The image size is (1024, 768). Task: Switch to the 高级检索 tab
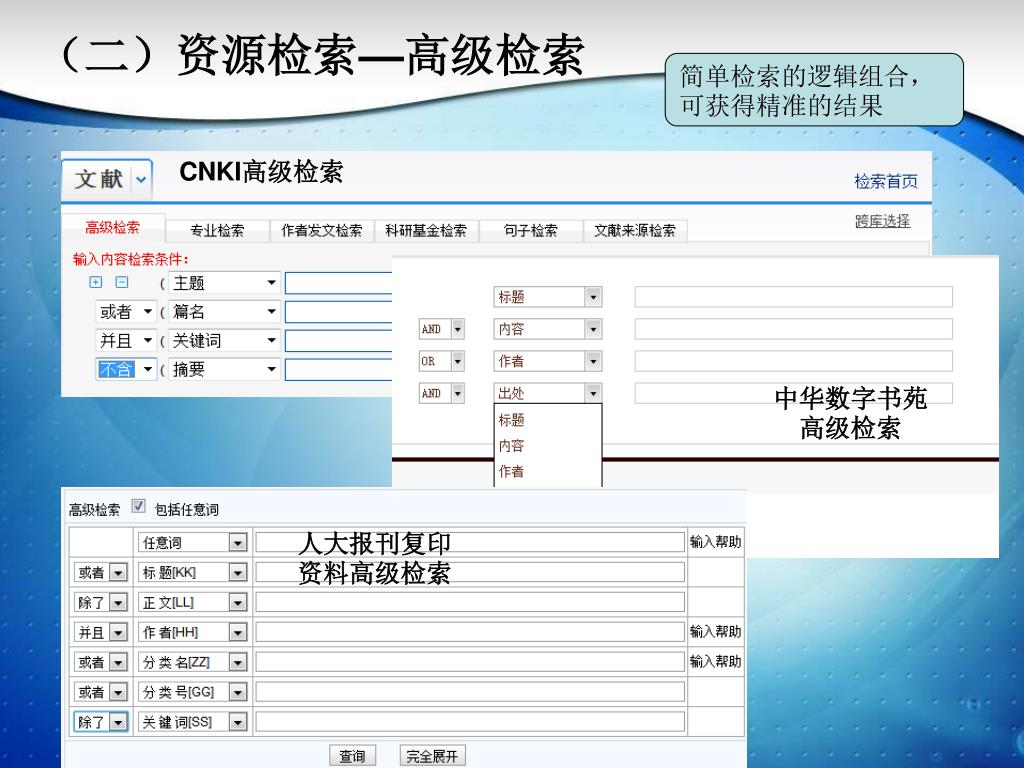(x=112, y=227)
